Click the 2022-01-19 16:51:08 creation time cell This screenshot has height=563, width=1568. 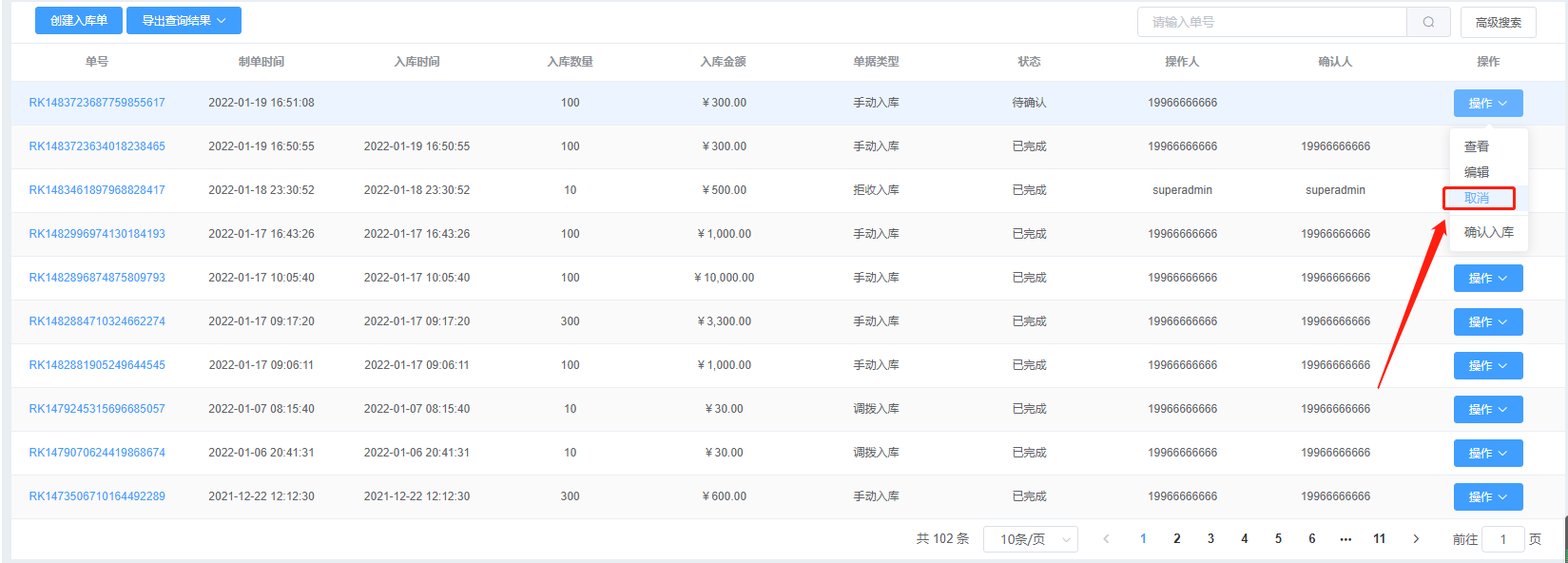click(x=261, y=103)
